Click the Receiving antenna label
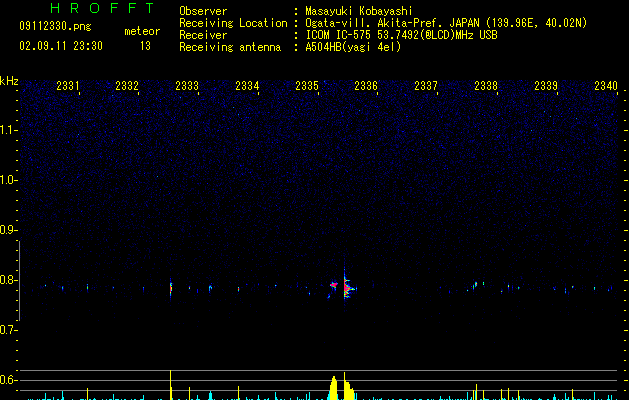Image resolution: width=629 pixels, height=400 pixels. click(230, 47)
